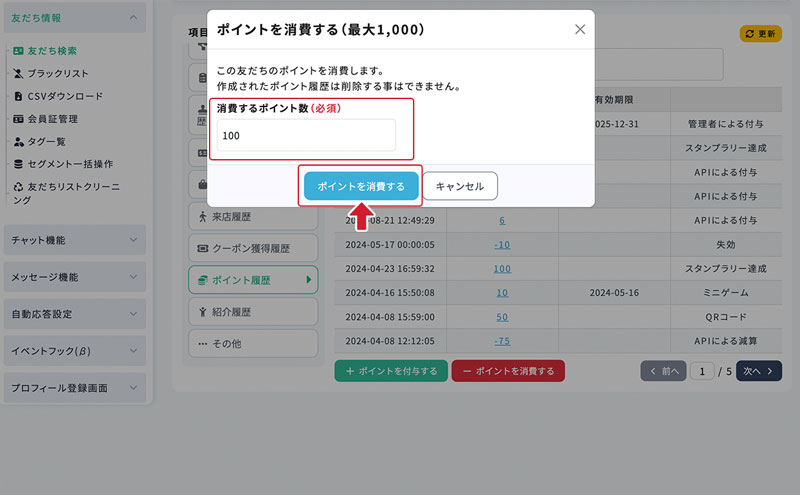This screenshot has height=495, width=800.
Task: Select the 紹介履歴 tab
Action: pos(252,312)
